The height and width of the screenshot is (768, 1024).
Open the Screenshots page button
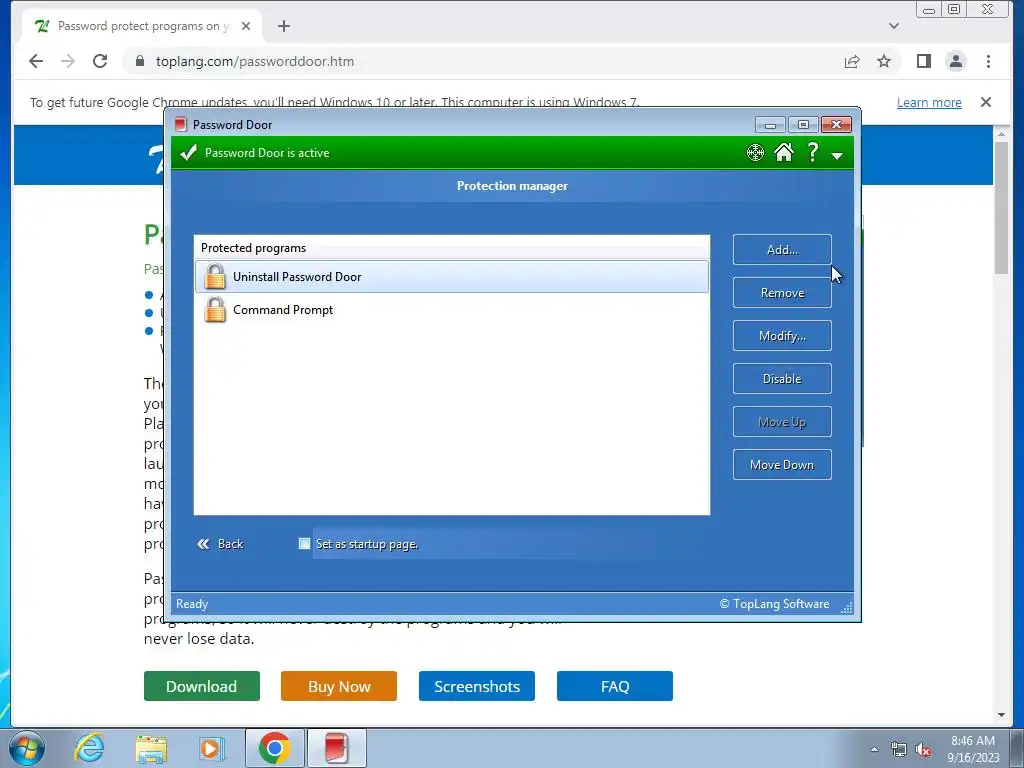(x=477, y=686)
